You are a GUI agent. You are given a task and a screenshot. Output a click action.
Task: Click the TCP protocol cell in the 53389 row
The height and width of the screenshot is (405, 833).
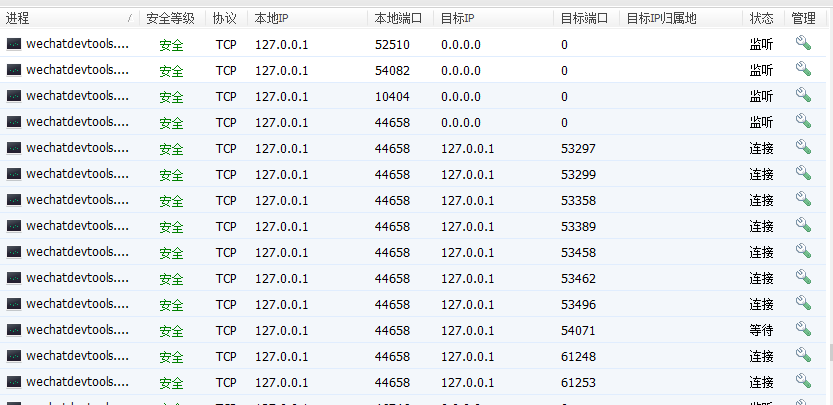226,227
